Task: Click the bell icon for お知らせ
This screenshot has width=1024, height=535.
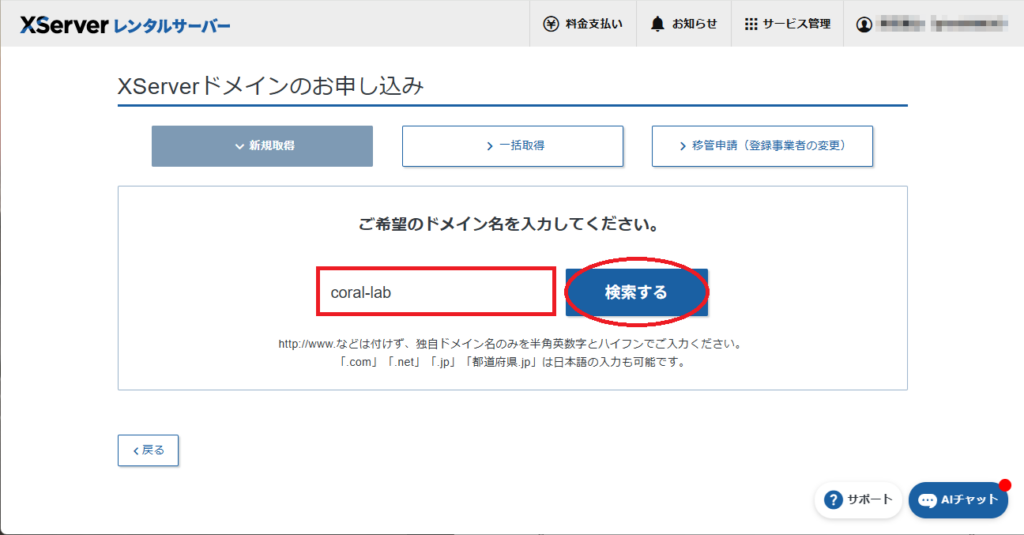Action: pyautogui.click(x=657, y=24)
